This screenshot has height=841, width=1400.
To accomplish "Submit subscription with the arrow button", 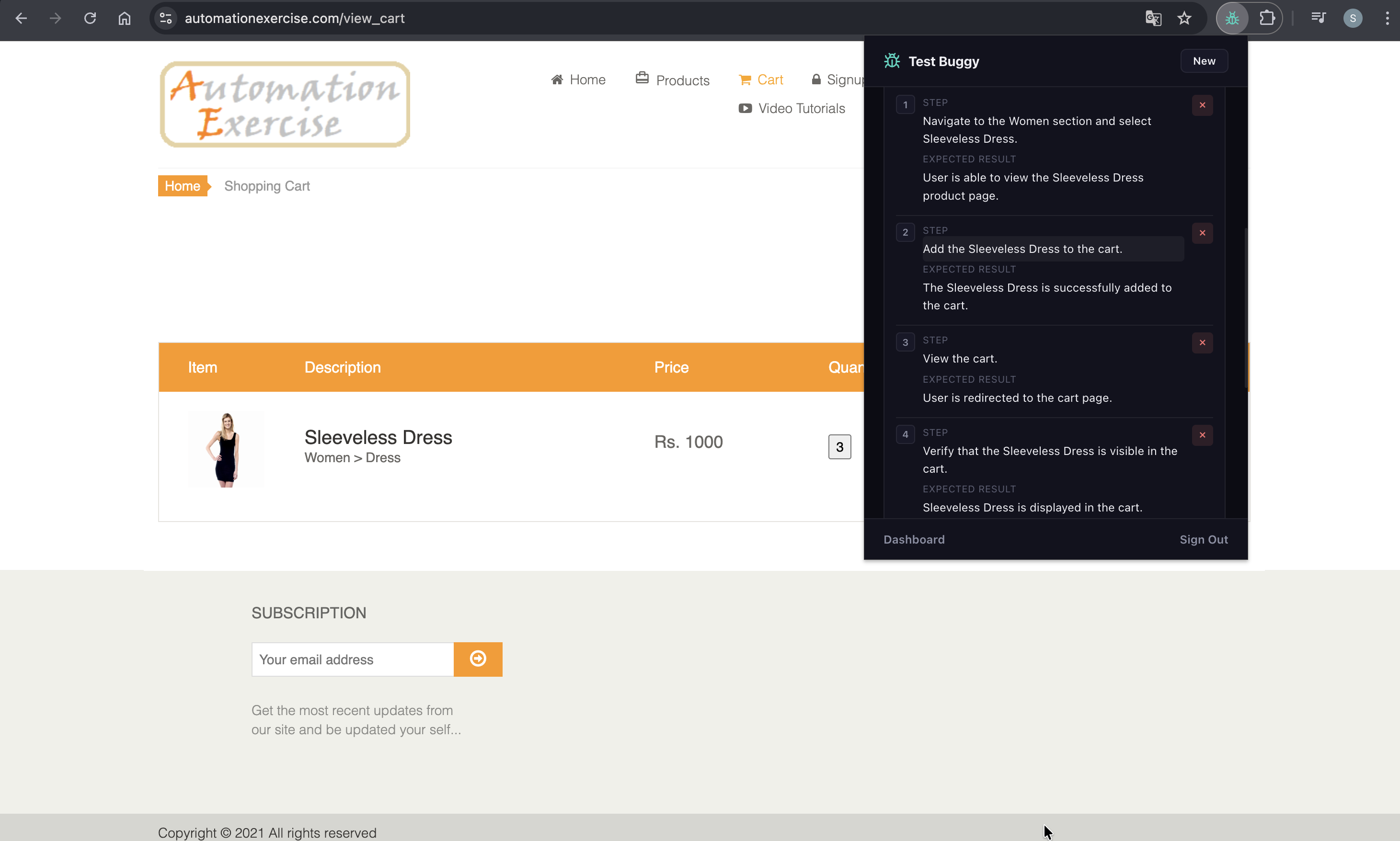I will point(477,659).
